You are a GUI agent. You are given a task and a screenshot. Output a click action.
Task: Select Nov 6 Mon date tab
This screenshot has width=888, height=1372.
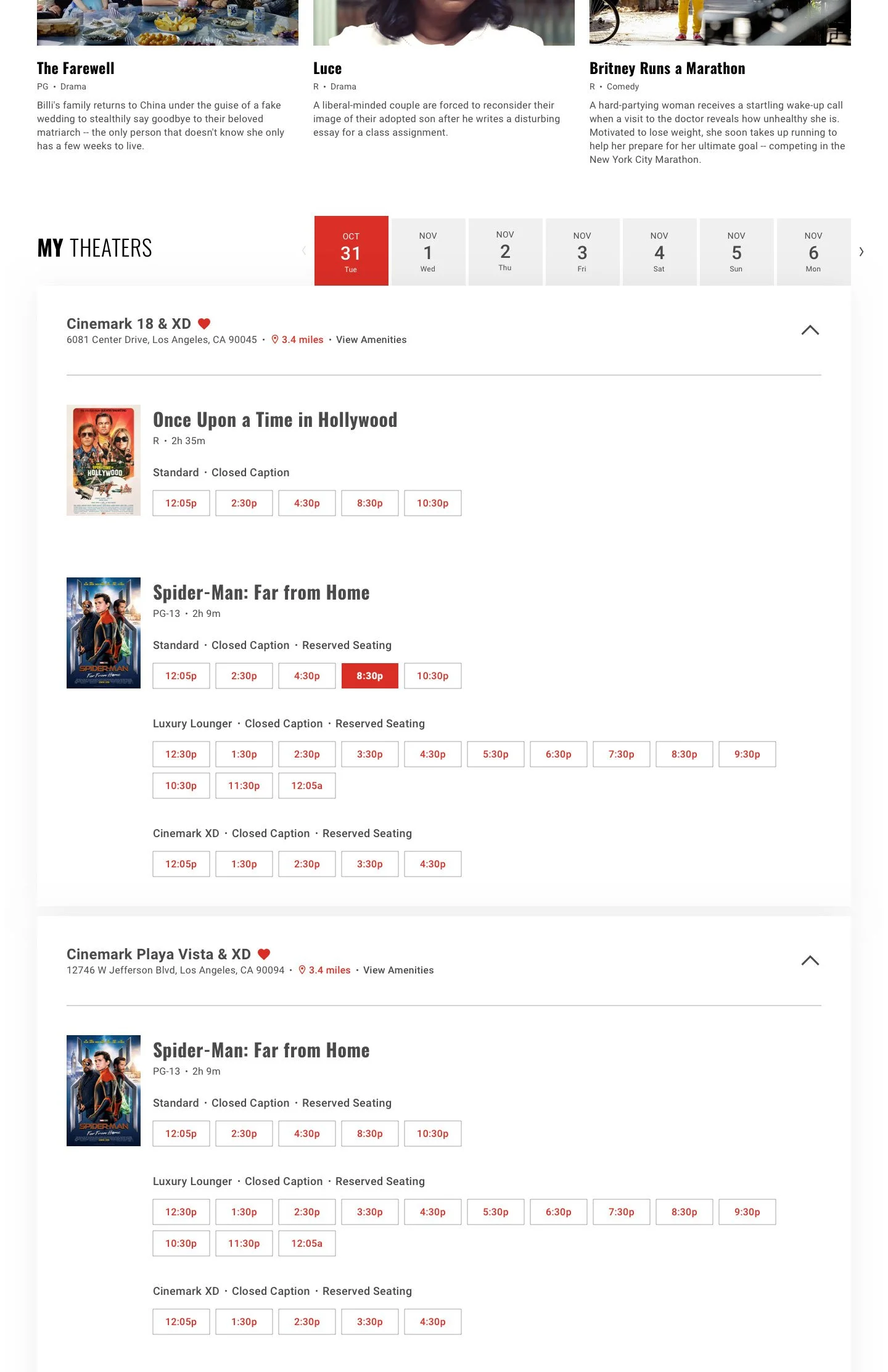[x=814, y=252]
